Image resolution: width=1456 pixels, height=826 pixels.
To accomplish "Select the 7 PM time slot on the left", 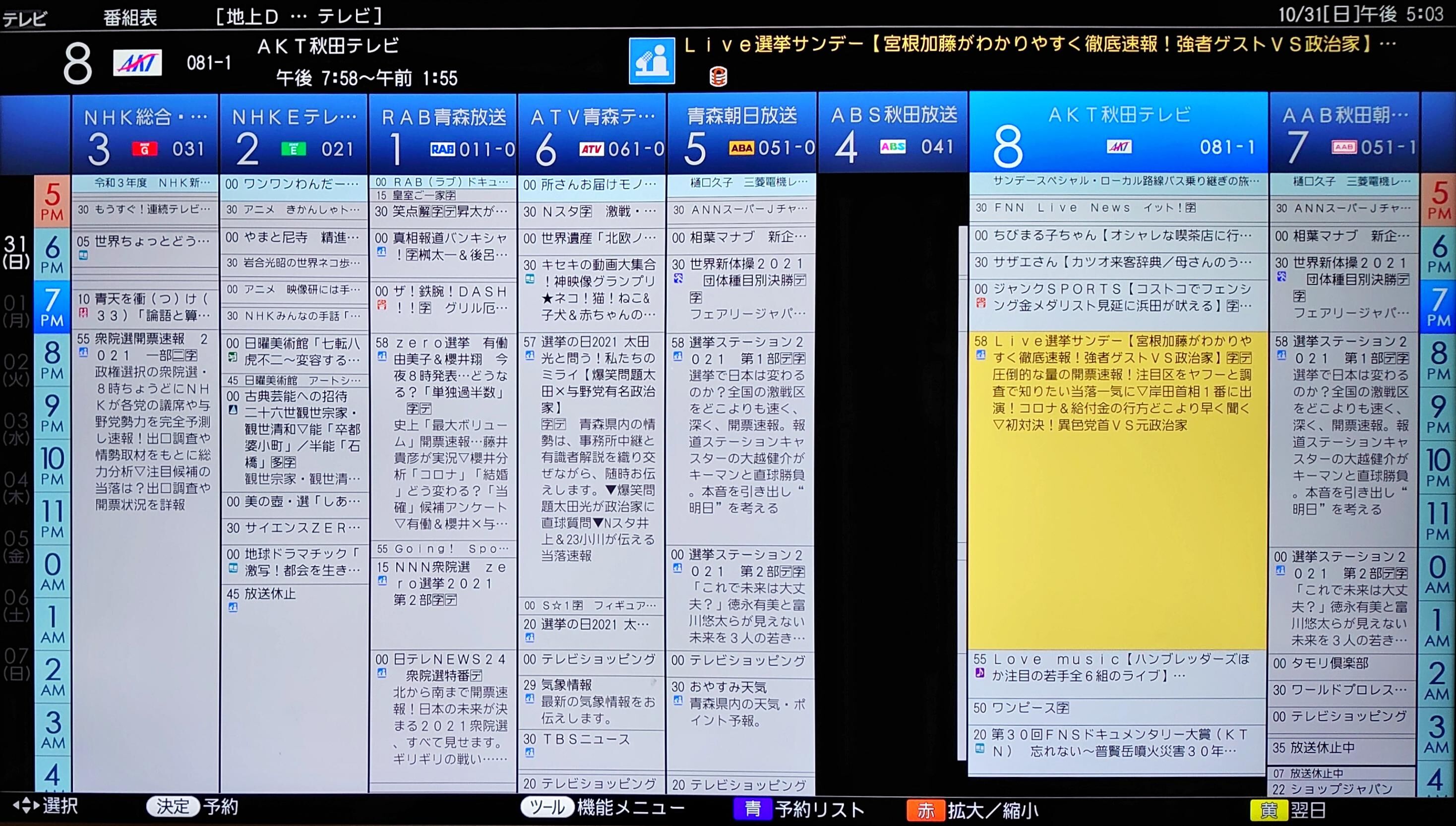I will 52,307.
